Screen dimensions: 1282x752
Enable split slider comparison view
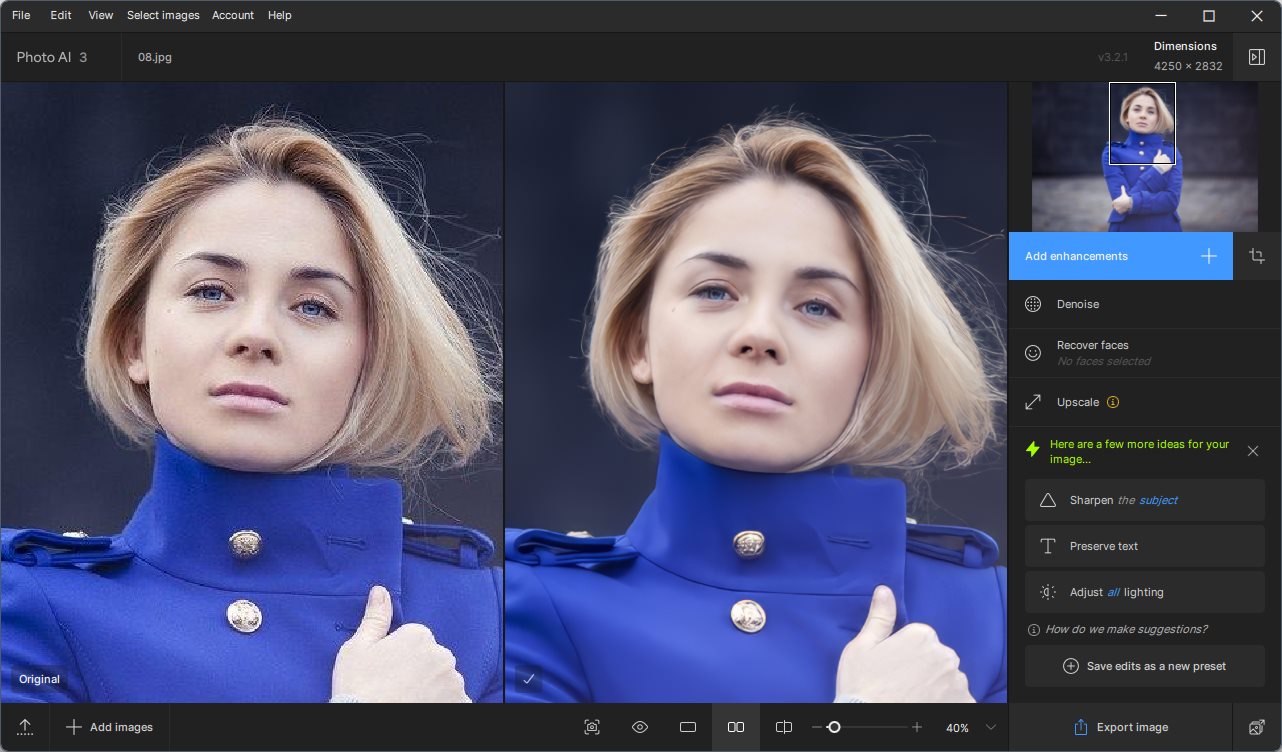(784, 727)
